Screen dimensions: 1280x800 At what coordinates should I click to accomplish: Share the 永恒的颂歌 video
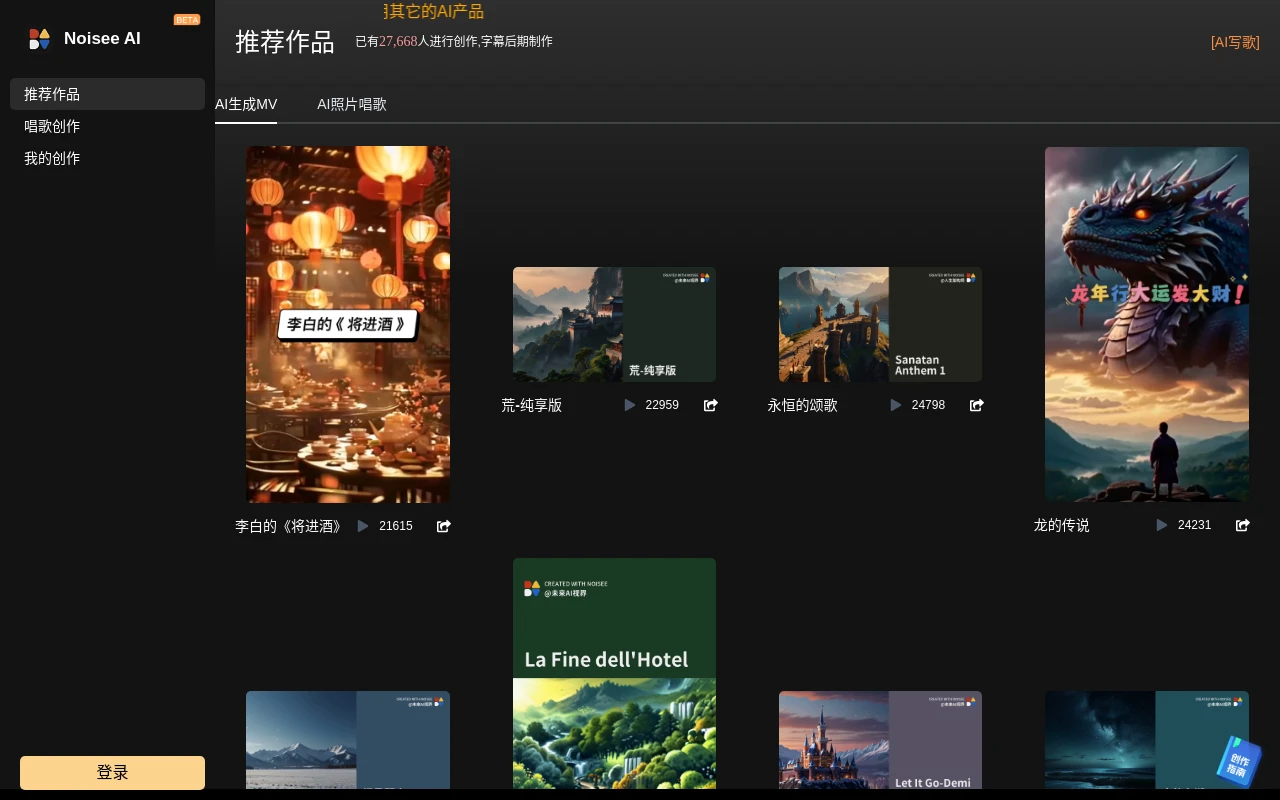click(977, 405)
